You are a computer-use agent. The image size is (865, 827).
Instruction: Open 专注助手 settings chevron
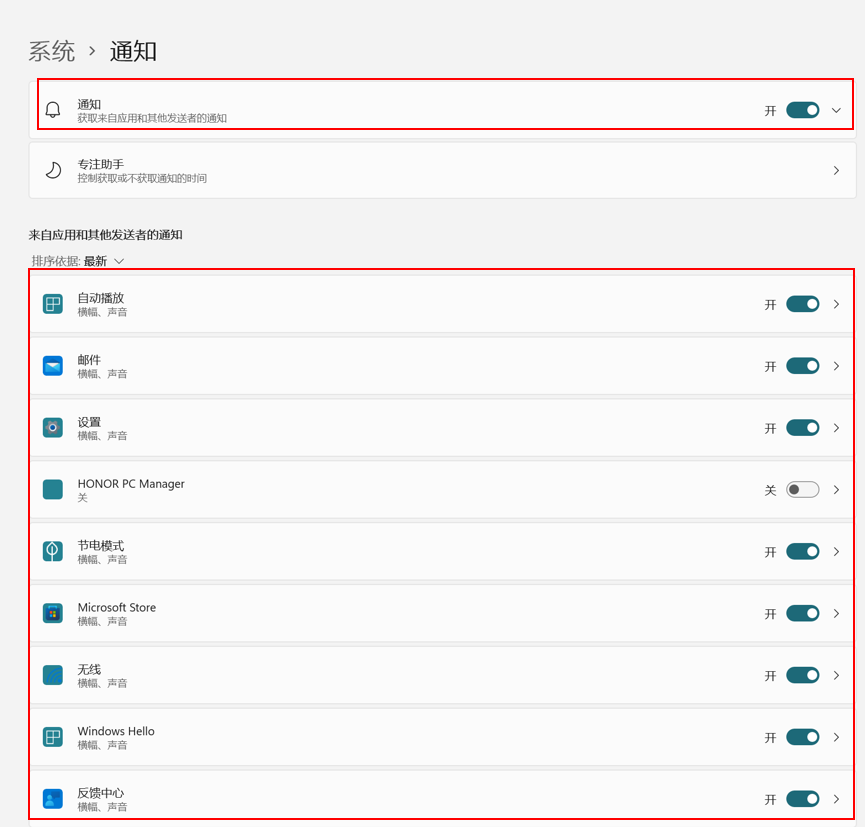[x=836, y=171]
